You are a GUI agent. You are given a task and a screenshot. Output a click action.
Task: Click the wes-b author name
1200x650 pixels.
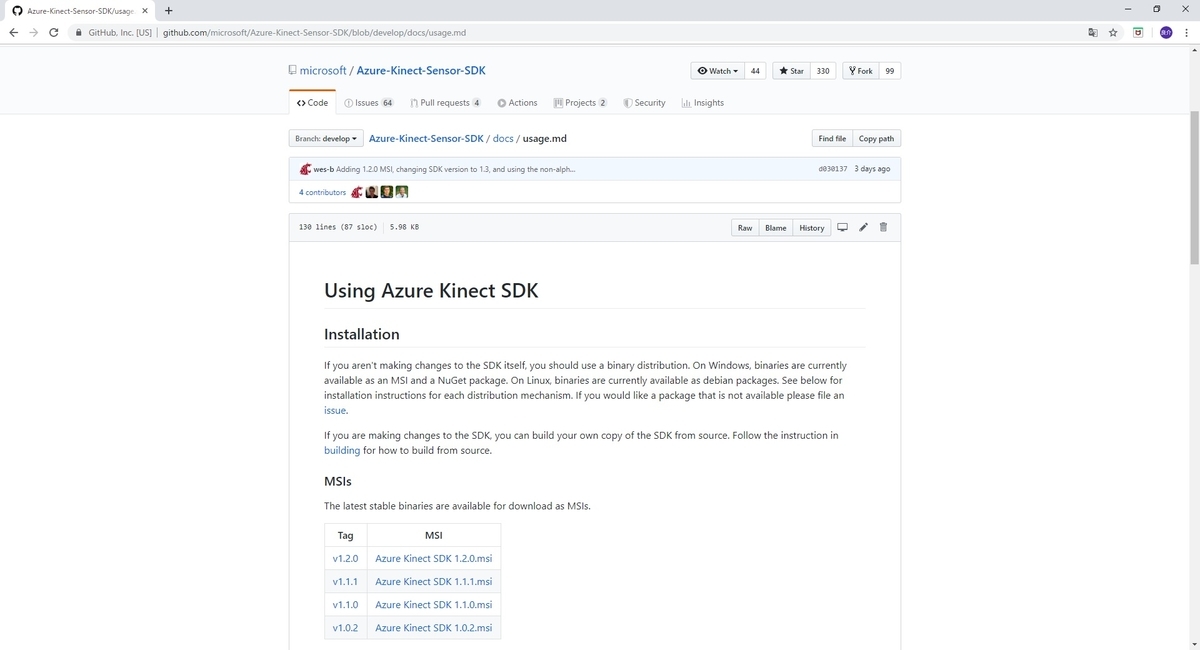click(x=324, y=169)
